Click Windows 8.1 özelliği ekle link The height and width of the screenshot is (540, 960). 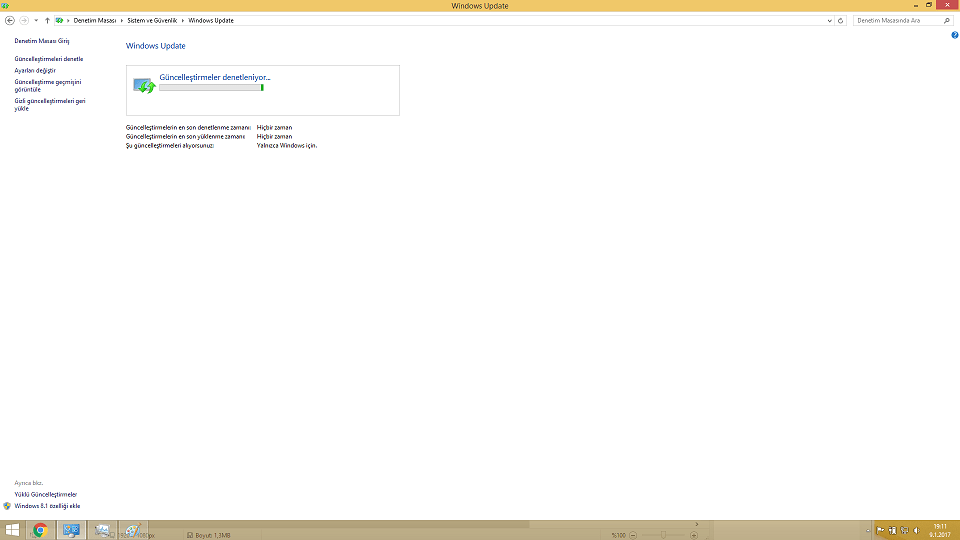[x=47, y=506]
